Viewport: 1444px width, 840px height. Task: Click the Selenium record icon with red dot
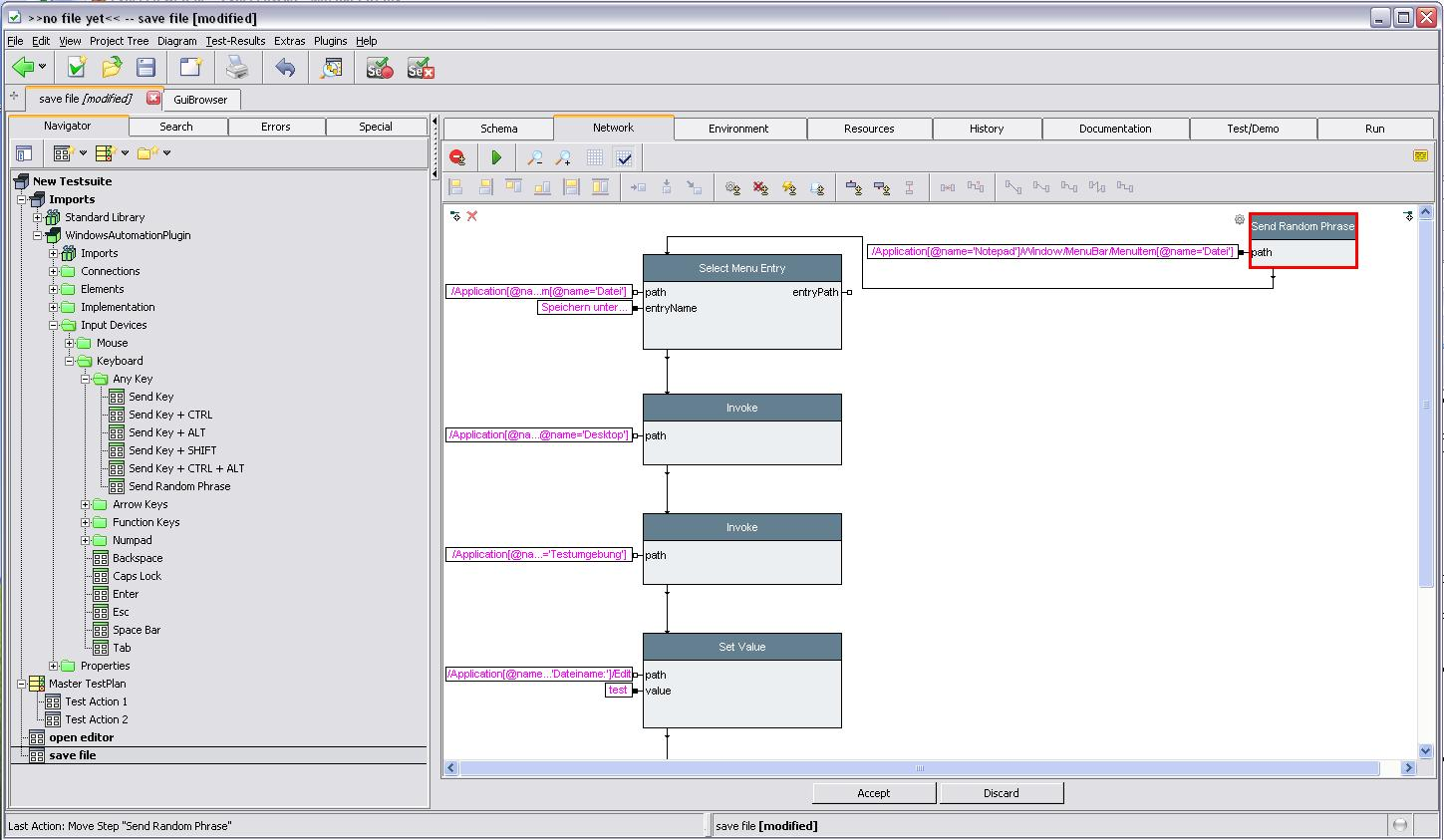[379, 68]
